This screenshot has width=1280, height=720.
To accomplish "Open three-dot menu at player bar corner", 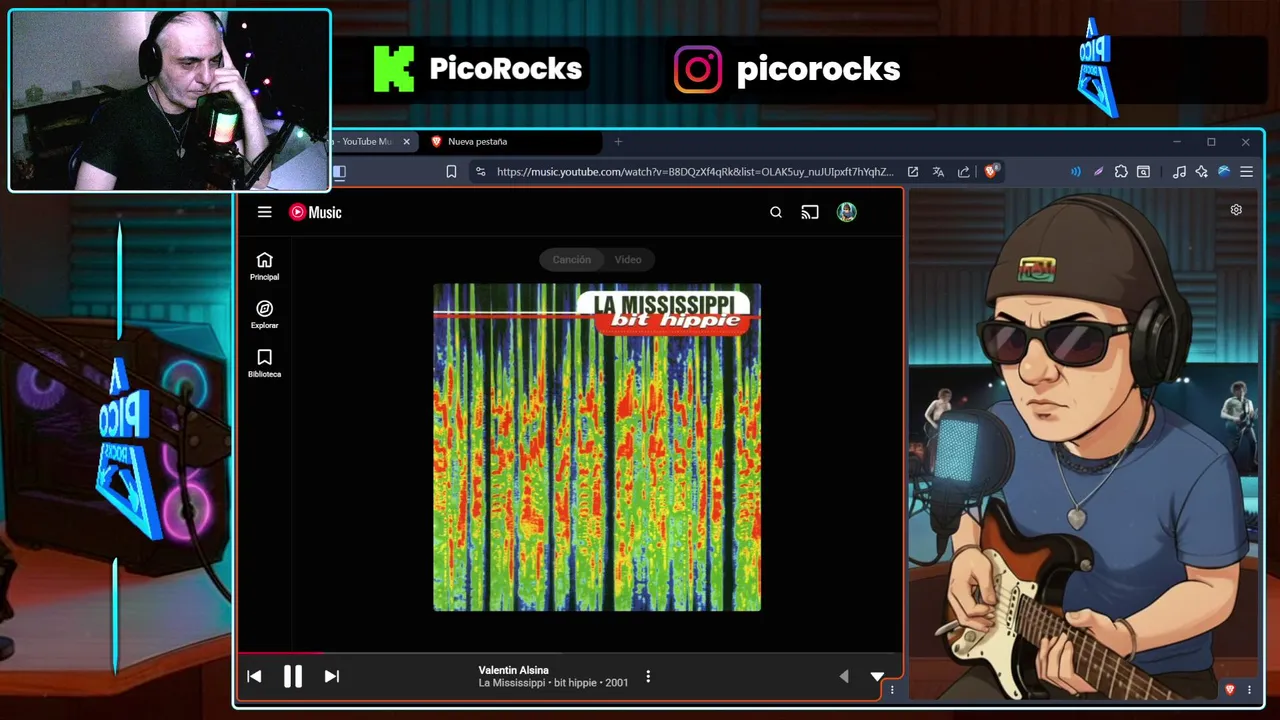I will tap(892, 689).
